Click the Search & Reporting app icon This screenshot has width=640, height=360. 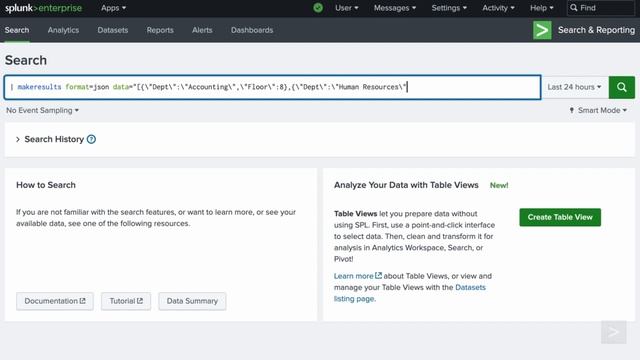coord(542,30)
